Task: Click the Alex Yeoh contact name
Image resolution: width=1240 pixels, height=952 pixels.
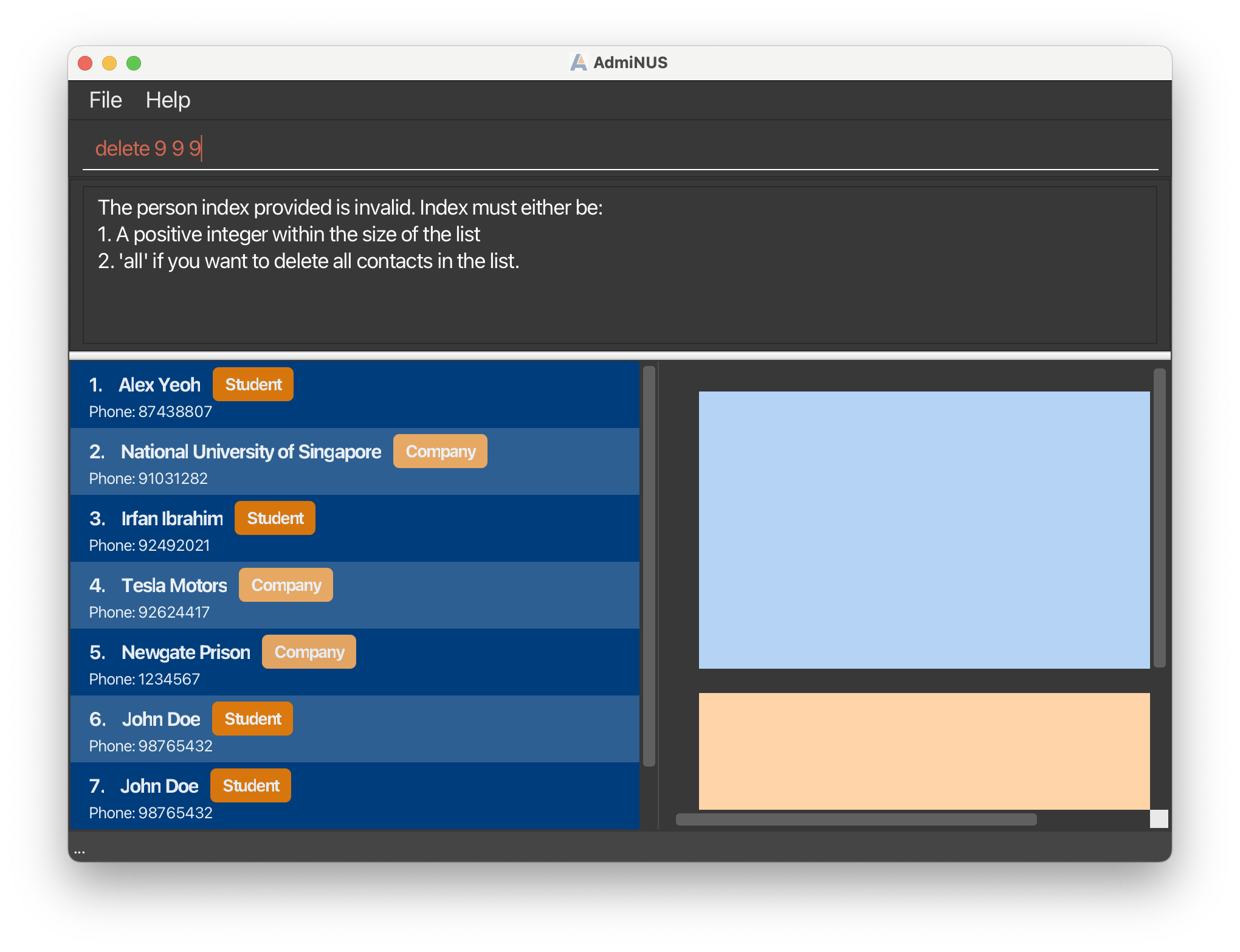Action: (159, 385)
